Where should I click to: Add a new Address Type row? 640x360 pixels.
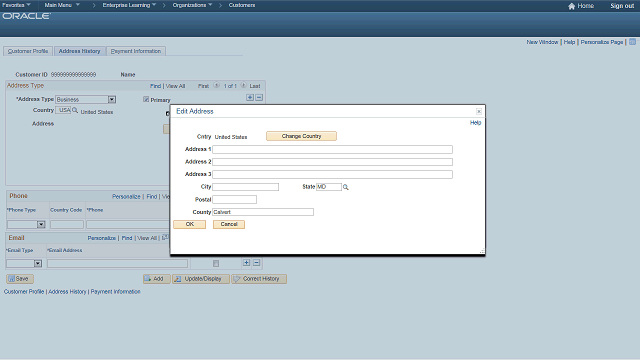[x=250, y=98]
